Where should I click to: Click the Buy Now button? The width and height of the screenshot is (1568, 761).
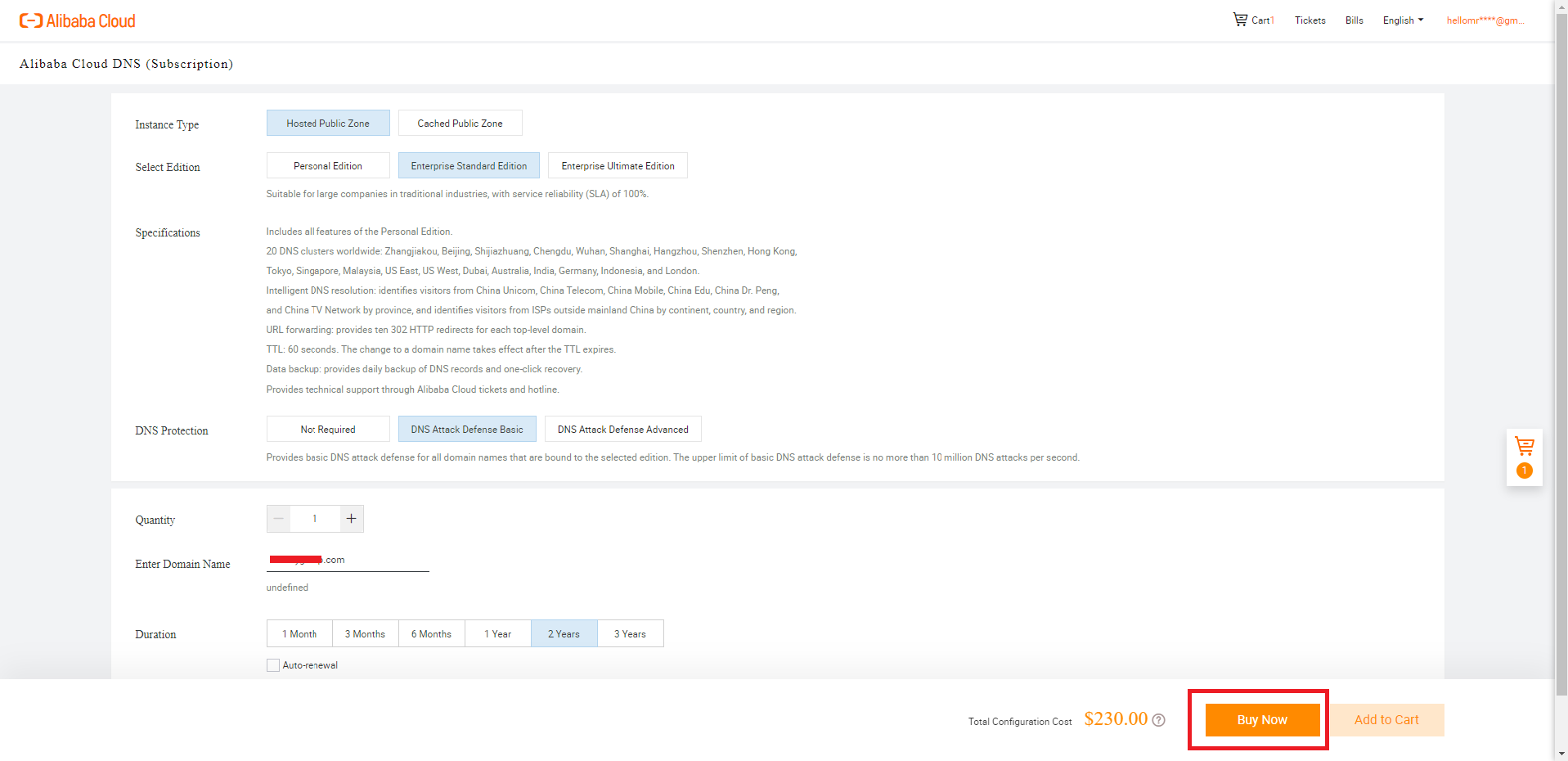click(x=1262, y=720)
